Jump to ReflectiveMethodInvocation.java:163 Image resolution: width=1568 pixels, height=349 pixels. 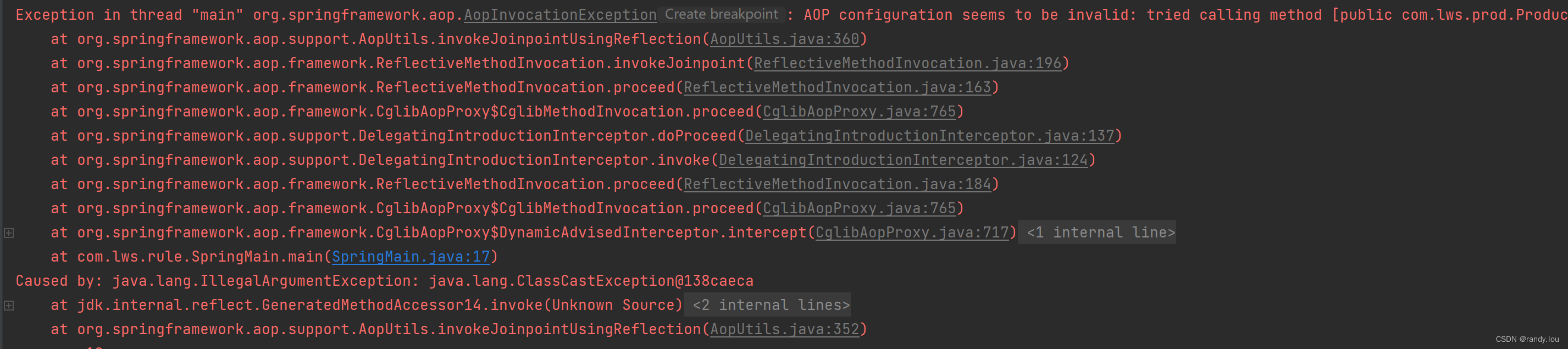[837, 87]
